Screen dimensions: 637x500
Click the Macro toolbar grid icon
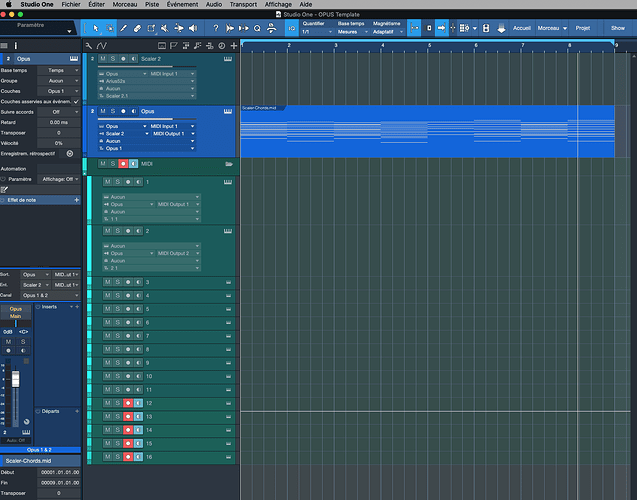464,28
